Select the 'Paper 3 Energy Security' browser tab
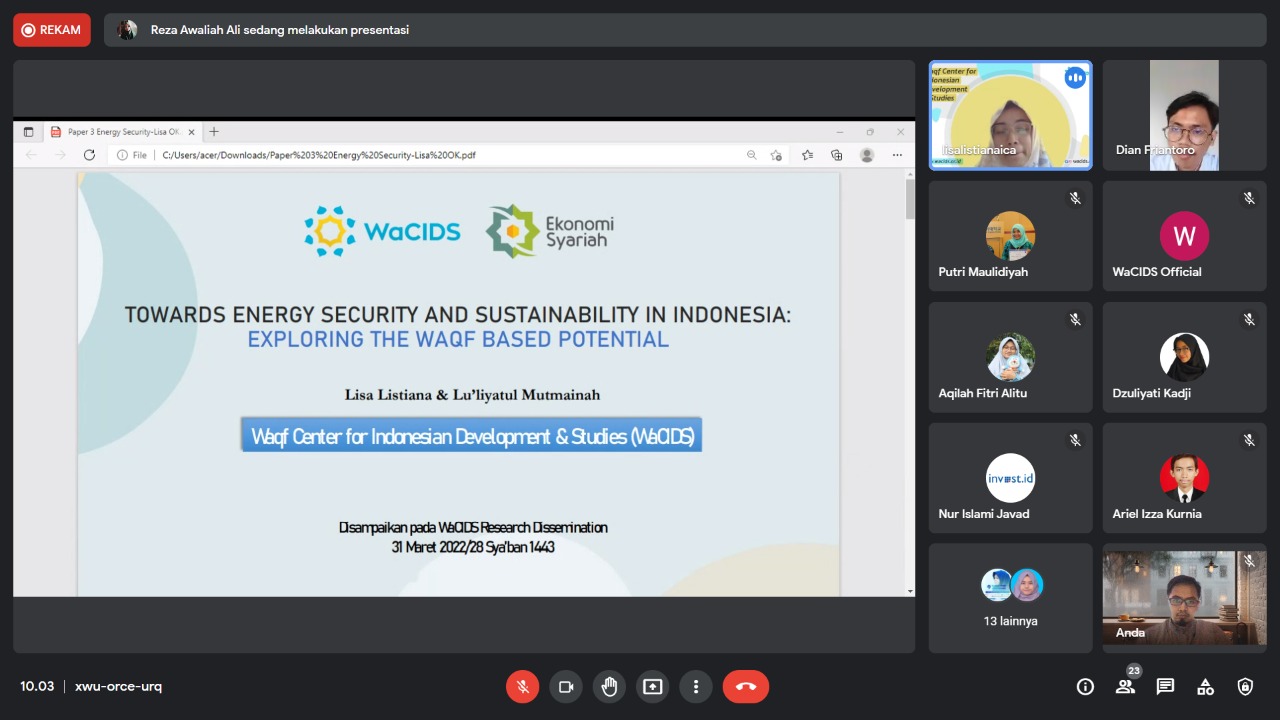 (x=123, y=131)
